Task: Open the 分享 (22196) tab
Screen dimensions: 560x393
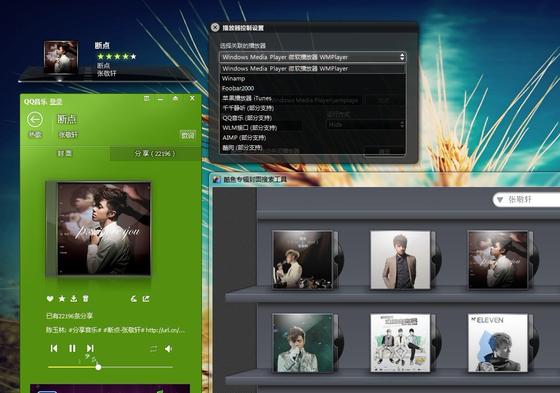Action: (155, 154)
